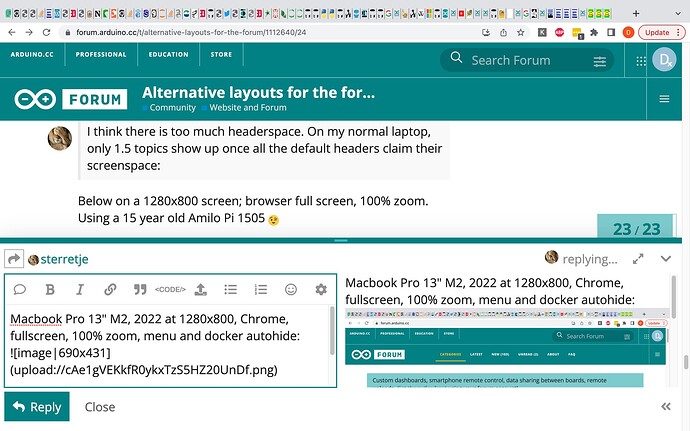This screenshot has height=431, width=690.
Task: Click the reply-to arrow button beside sterretje
Action: [x=14, y=258]
